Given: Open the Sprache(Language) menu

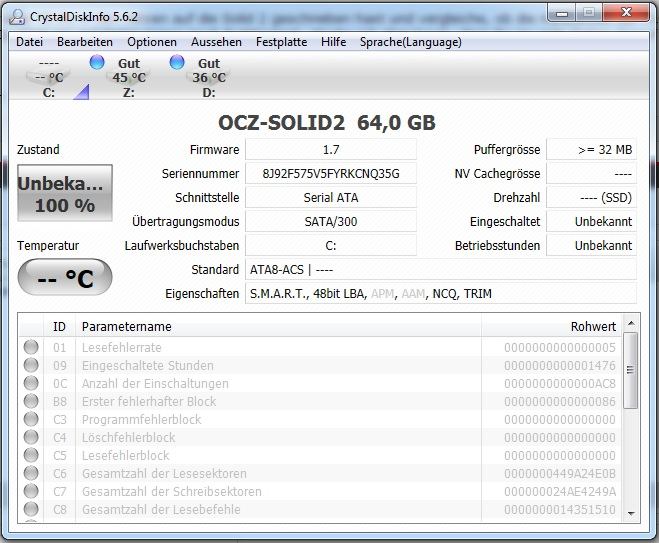Looking at the screenshot, I should pyautogui.click(x=411, y=42).
